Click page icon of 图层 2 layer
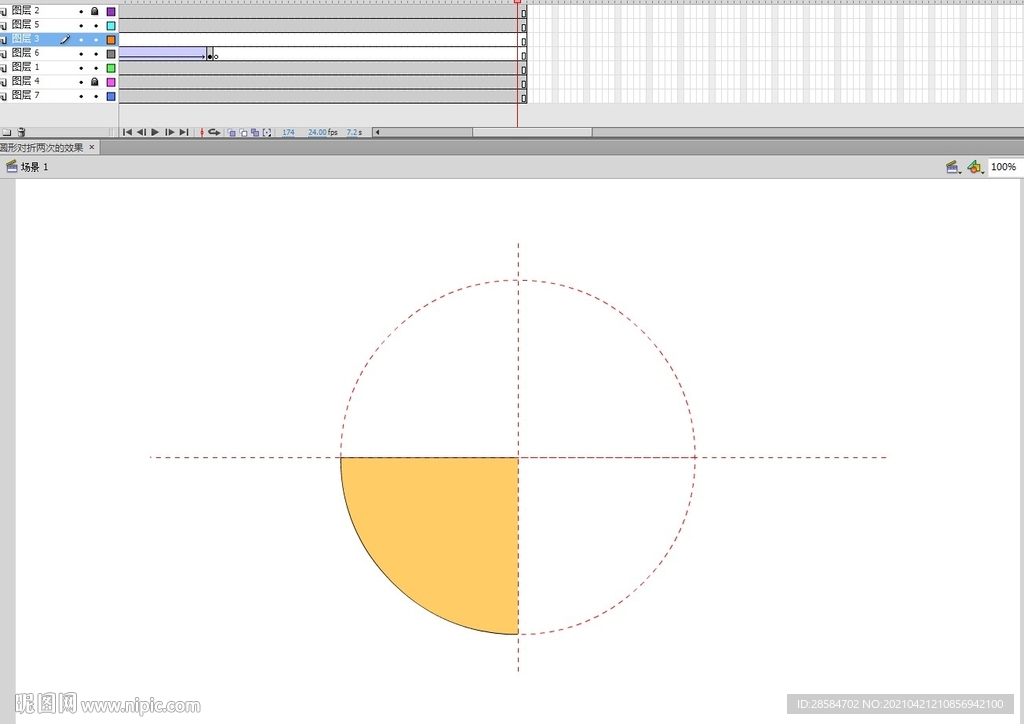This screenshot has width=1024, height=724. [3, 11]
